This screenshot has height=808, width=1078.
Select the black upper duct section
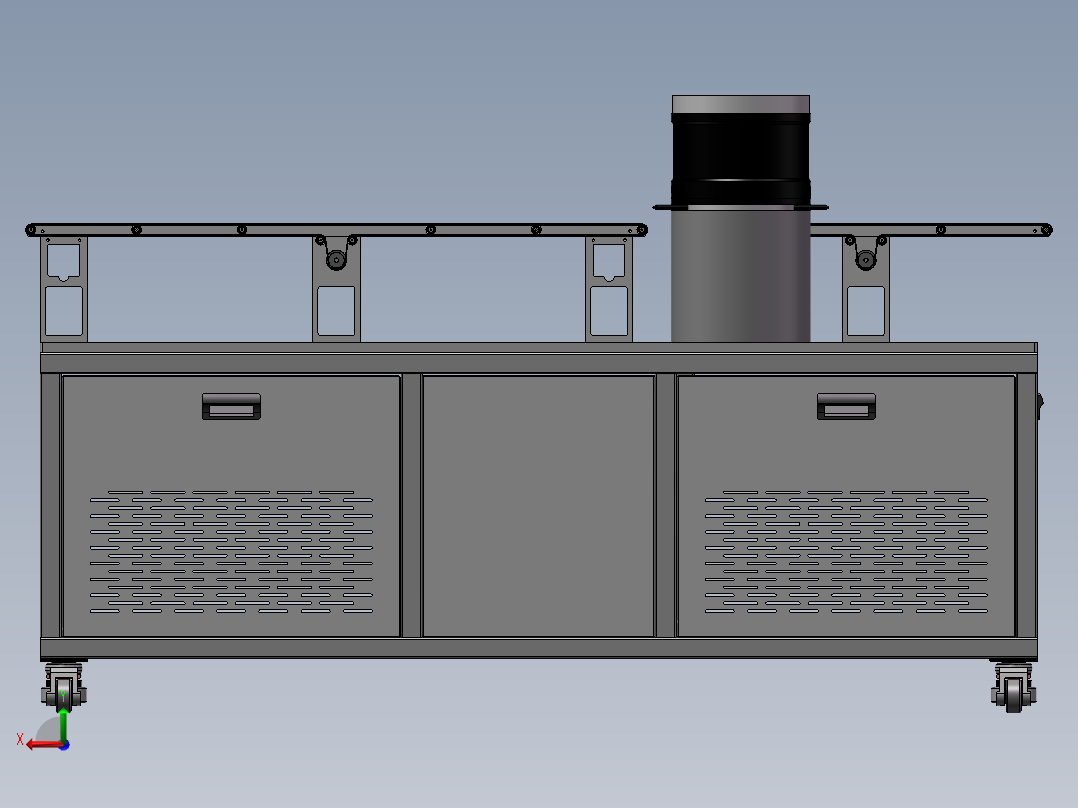coord(740,159)
